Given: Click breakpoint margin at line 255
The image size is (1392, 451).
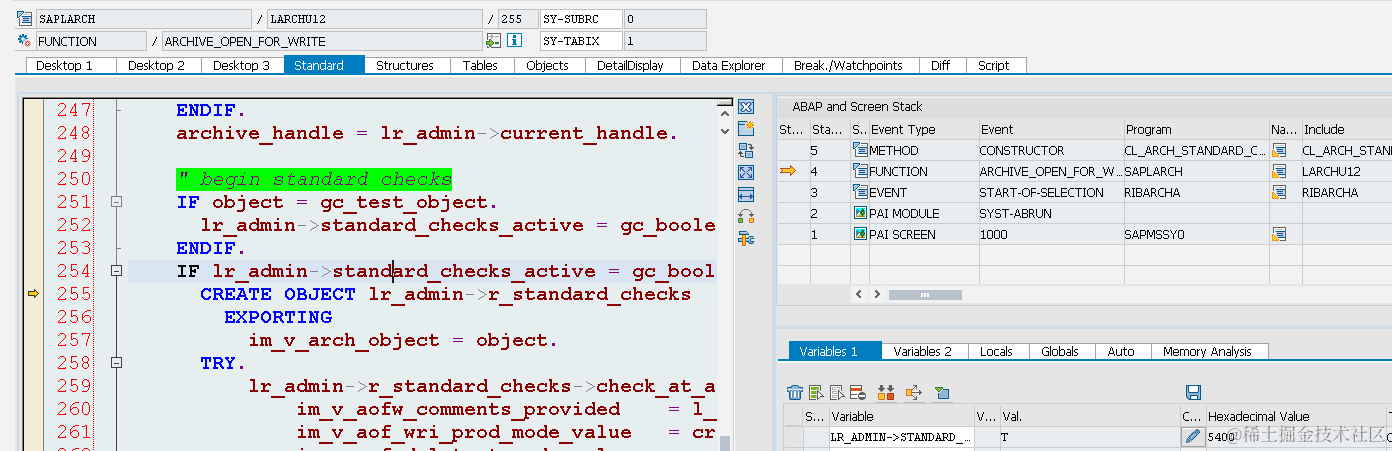Looking at the screenshot, I should click(x=33, y=294).
